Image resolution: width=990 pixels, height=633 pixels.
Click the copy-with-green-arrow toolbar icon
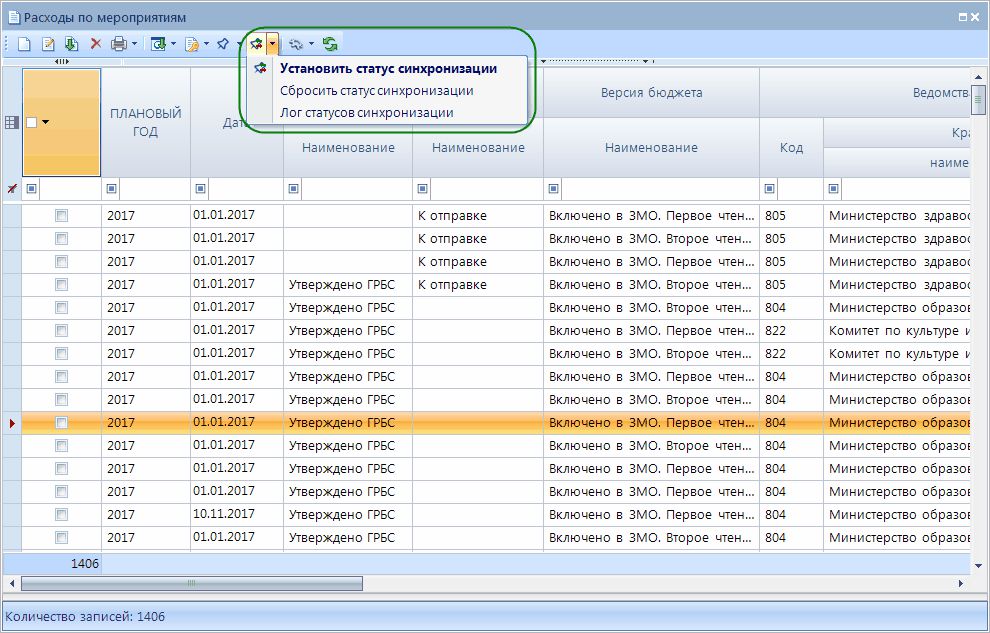click(71, 44)
